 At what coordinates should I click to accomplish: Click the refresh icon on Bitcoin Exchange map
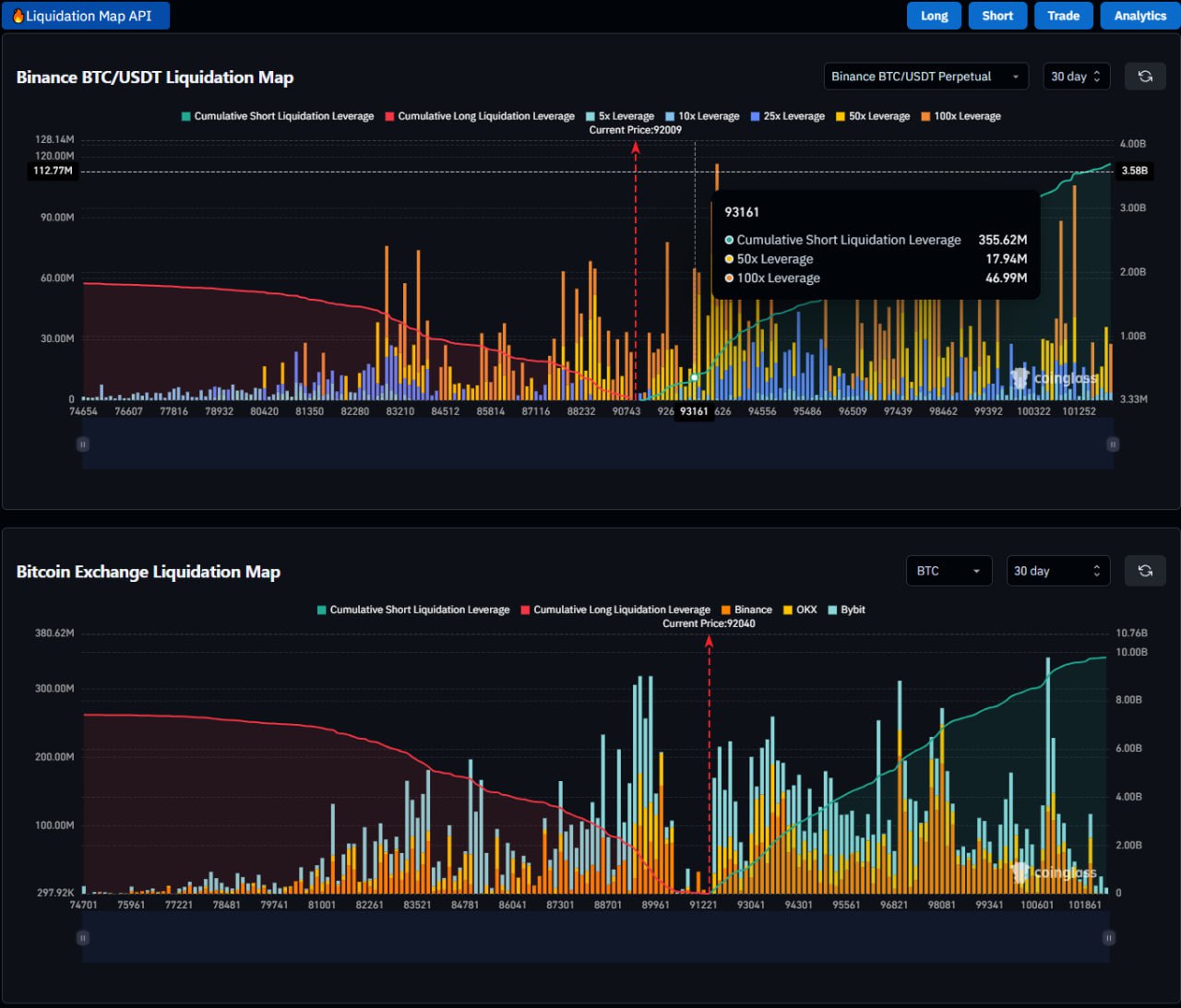[x=1145, y=571]
